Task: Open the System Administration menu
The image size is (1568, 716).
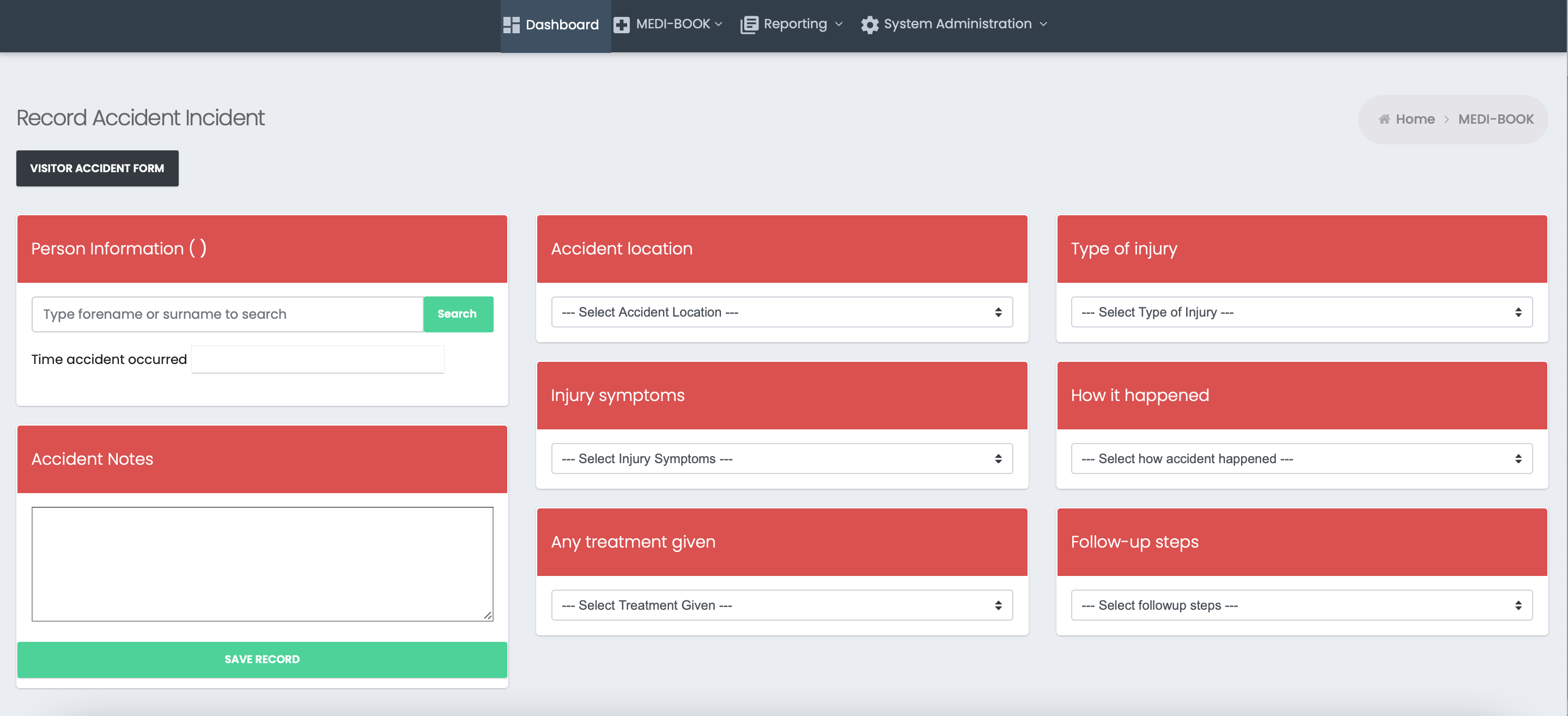Action: [955, 25]
